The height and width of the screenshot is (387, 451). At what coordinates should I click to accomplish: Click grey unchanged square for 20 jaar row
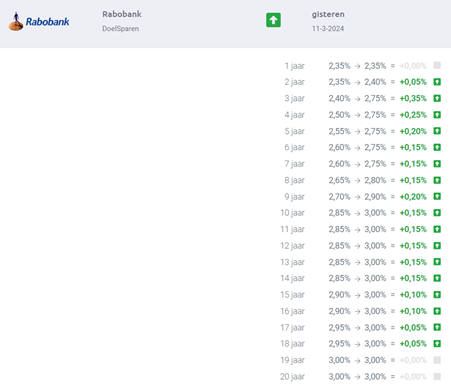pos(437,376)
